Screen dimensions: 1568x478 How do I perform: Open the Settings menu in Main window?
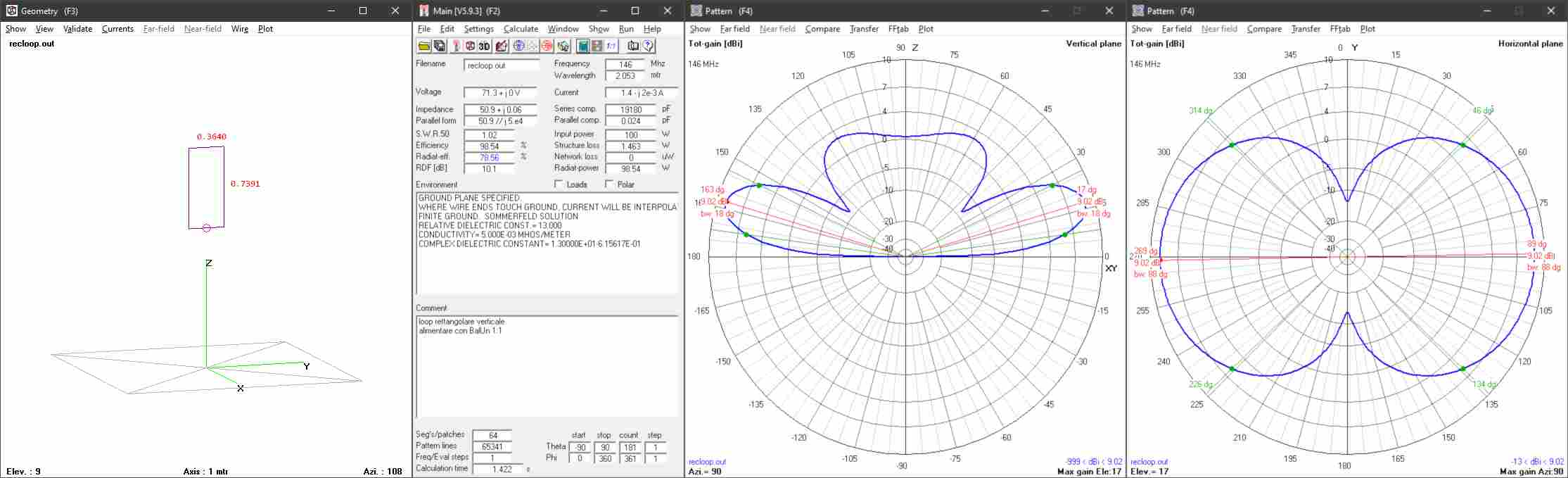click(478, 29)
